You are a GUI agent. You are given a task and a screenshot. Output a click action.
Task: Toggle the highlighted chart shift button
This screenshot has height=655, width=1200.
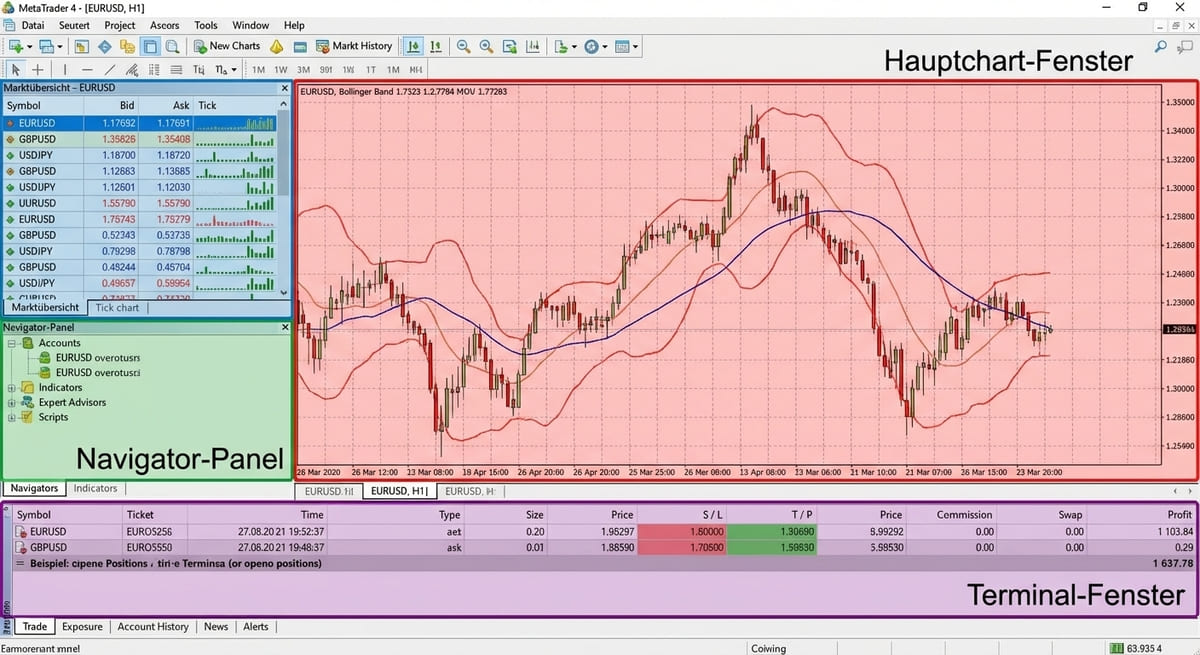pyautogui.click(x=412, y=46)
